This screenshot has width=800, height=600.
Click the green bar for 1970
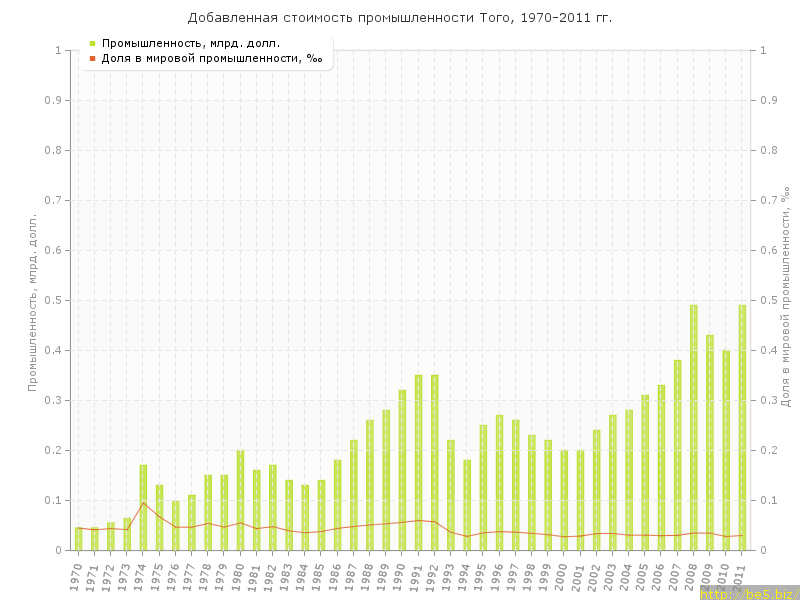pyautogui.click(x=78, y=538)
